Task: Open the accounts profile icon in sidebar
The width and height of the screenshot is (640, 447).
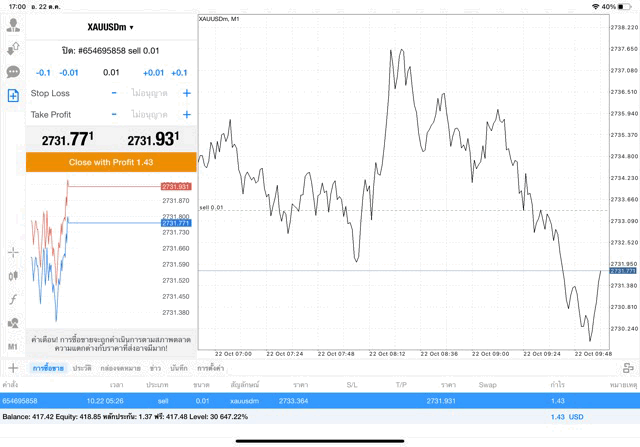Action: [13, 26]
